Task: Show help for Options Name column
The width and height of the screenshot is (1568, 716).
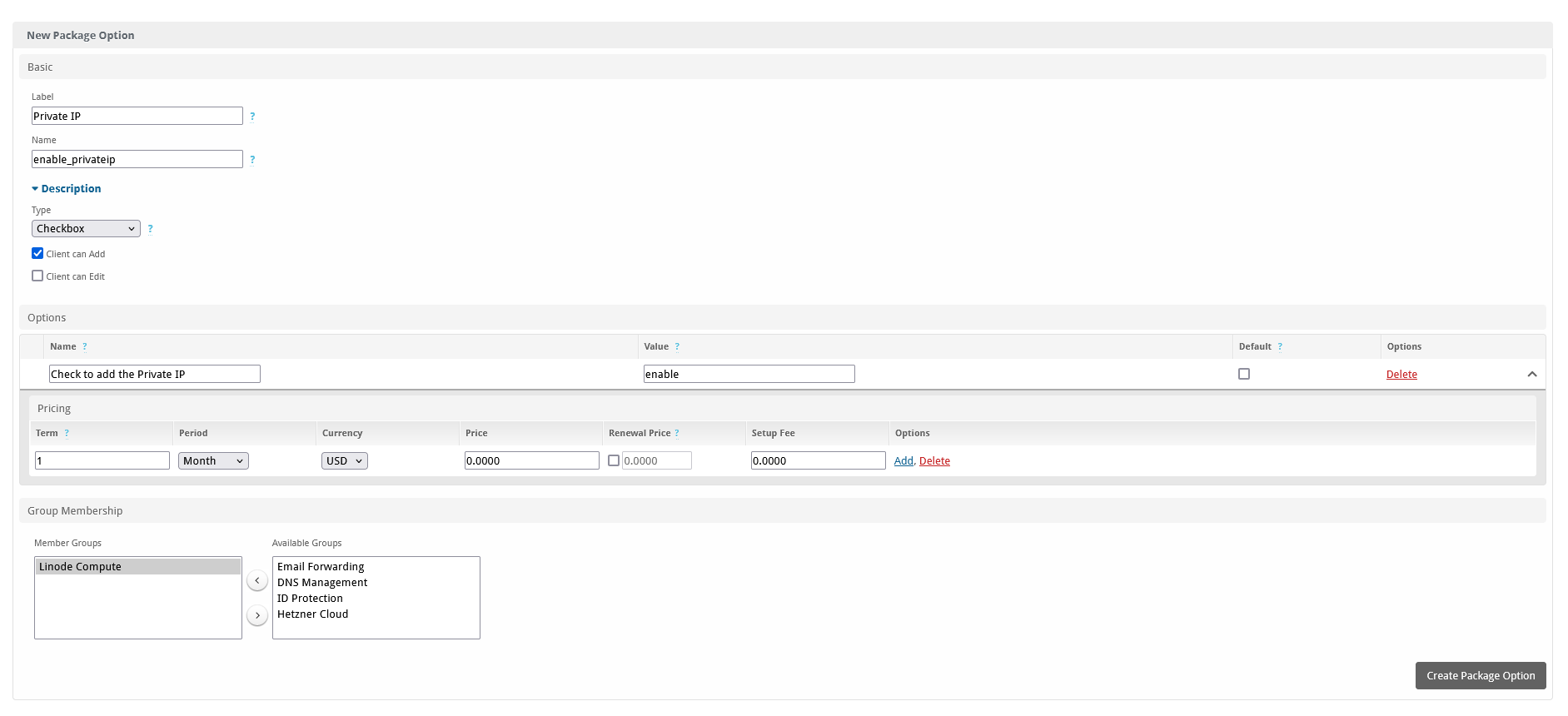Action: coord(84,347)
